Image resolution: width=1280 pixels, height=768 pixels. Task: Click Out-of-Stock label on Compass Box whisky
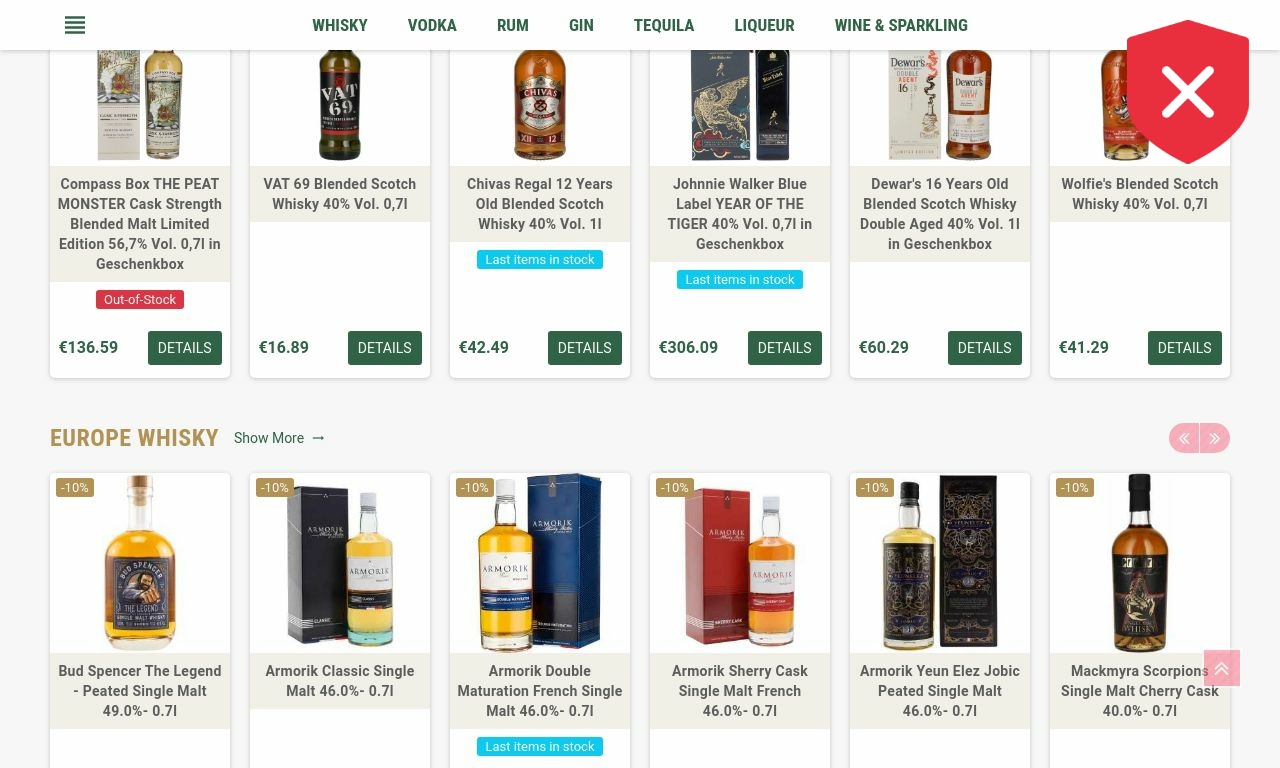(x=140, y=299)
